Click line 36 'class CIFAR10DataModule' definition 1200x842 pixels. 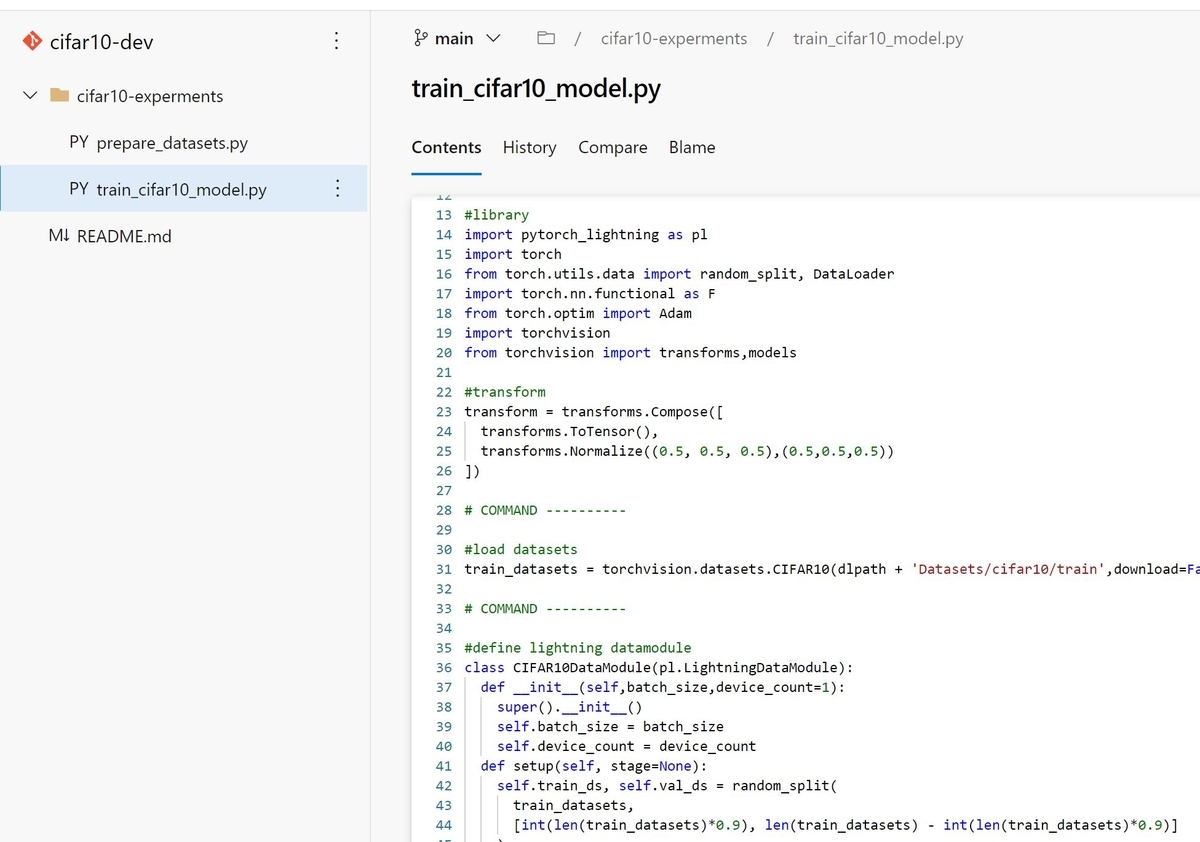tap(658, 667)
